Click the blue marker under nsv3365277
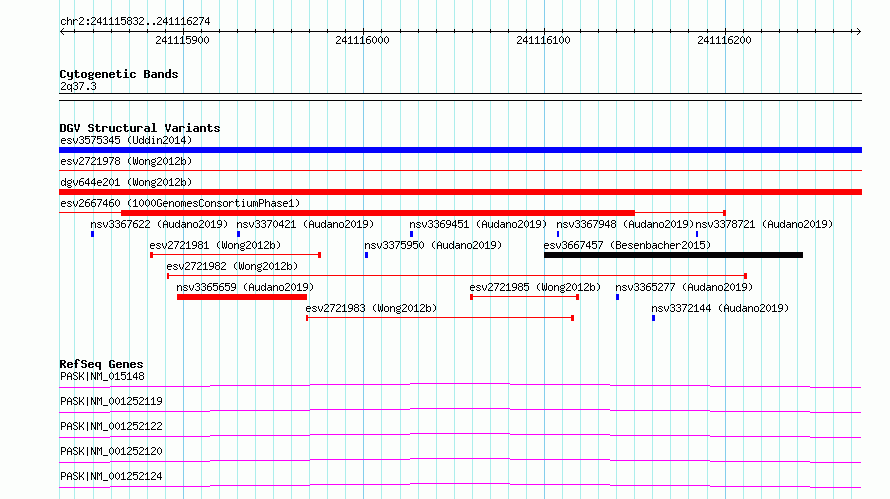The width and height of the screenshot is (890, 499). 618,297
